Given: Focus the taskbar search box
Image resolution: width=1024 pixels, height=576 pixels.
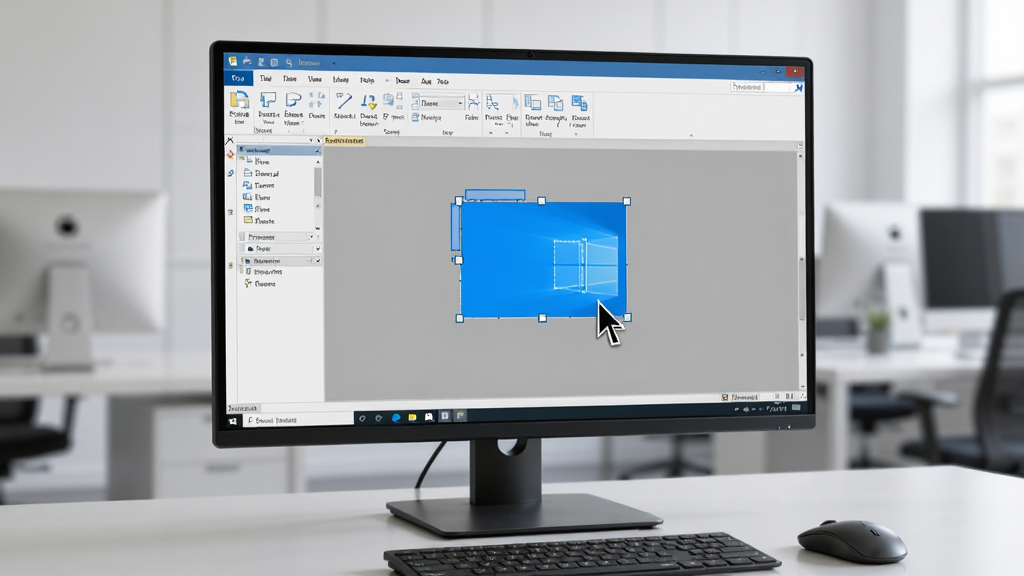Looking at the screenshot, I should point(300,420).
